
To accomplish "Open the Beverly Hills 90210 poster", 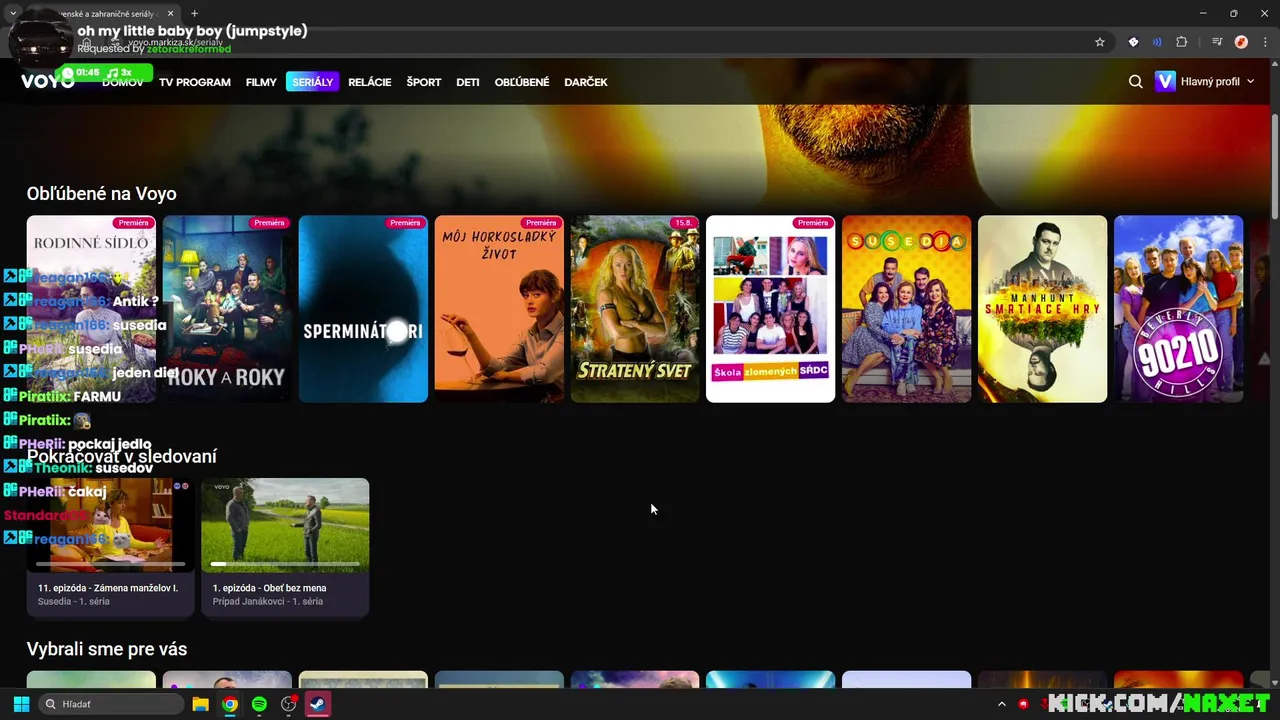I will 1179,309.
